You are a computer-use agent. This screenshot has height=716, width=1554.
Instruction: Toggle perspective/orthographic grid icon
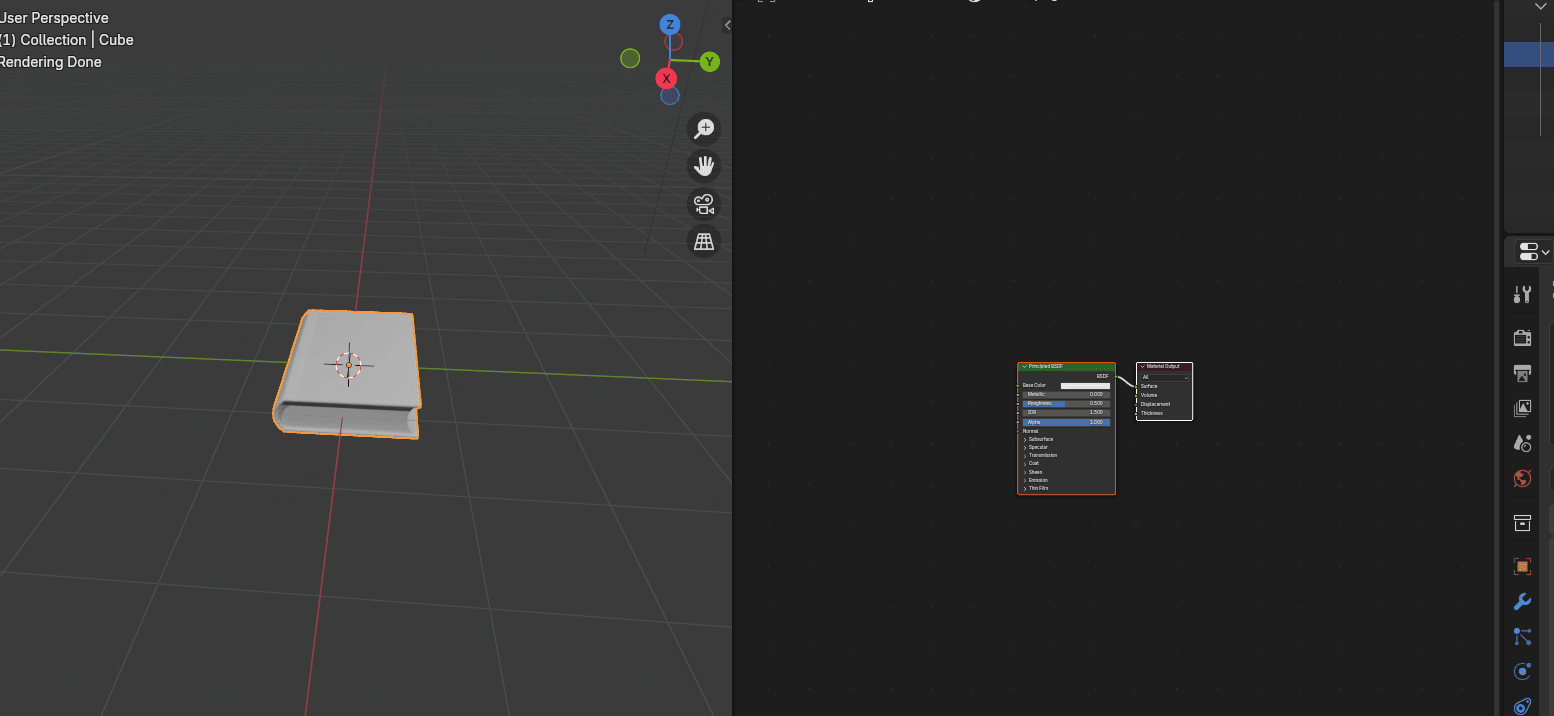coord(704,241)
